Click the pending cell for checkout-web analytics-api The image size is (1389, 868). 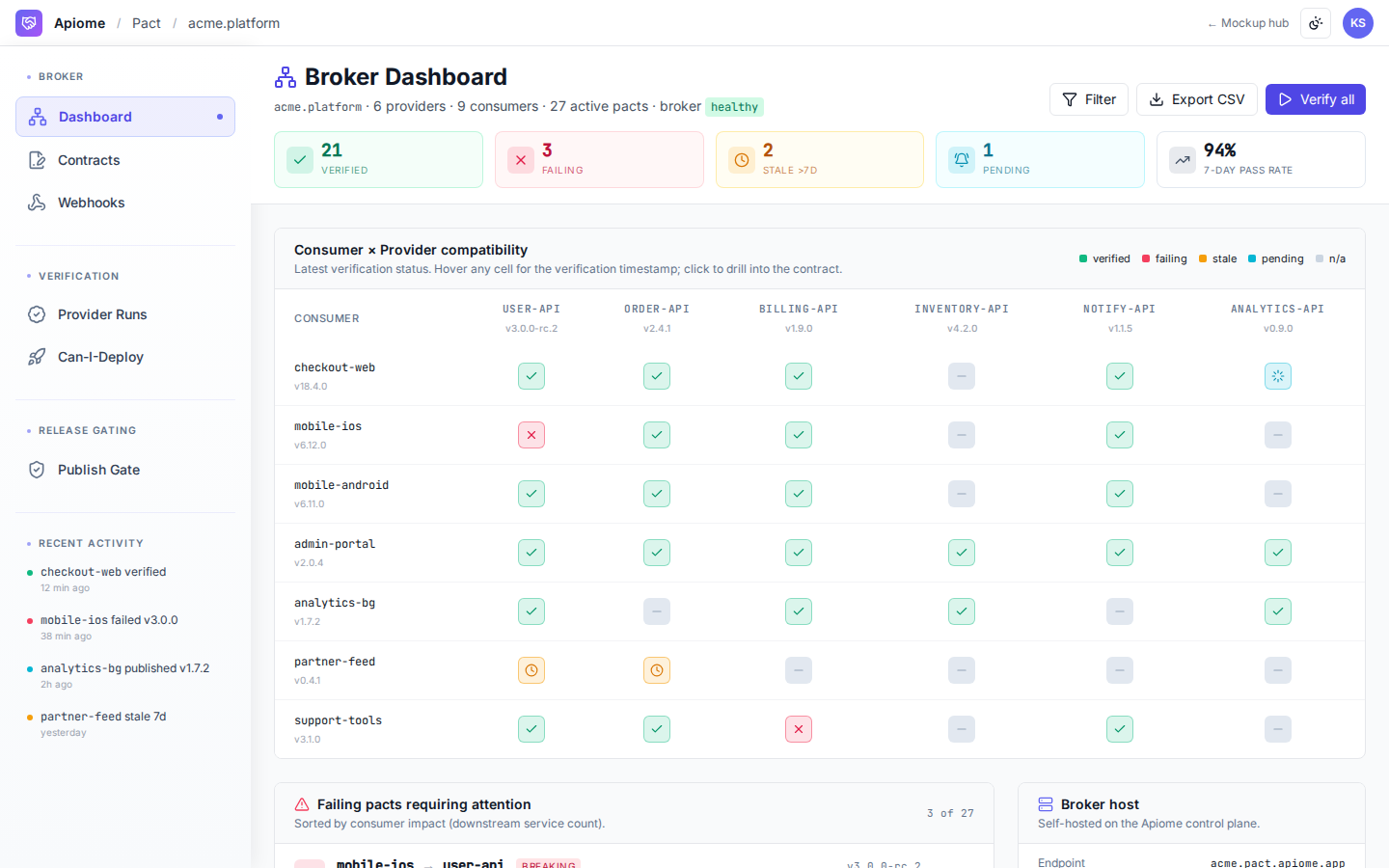[x=1278, y=376]
